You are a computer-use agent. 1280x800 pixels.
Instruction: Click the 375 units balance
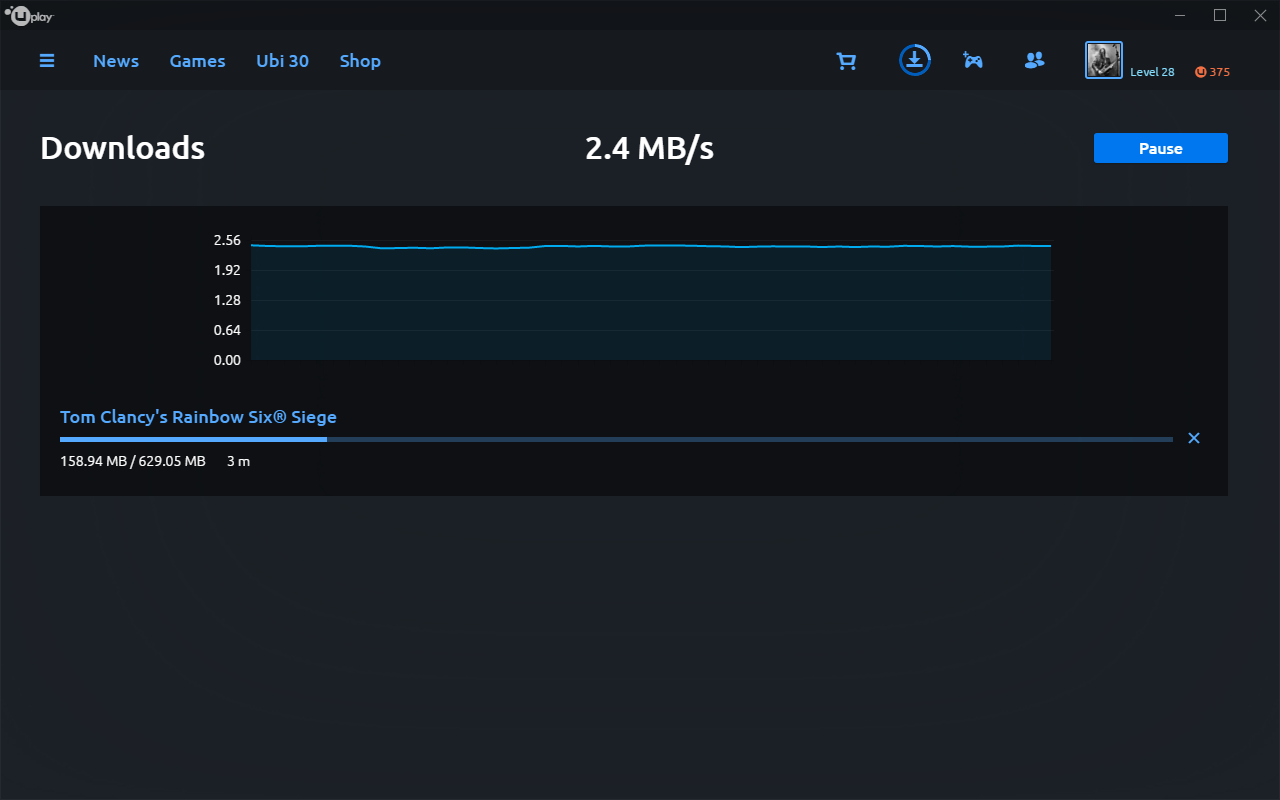pyautogui.click(x=1219, y=72)
